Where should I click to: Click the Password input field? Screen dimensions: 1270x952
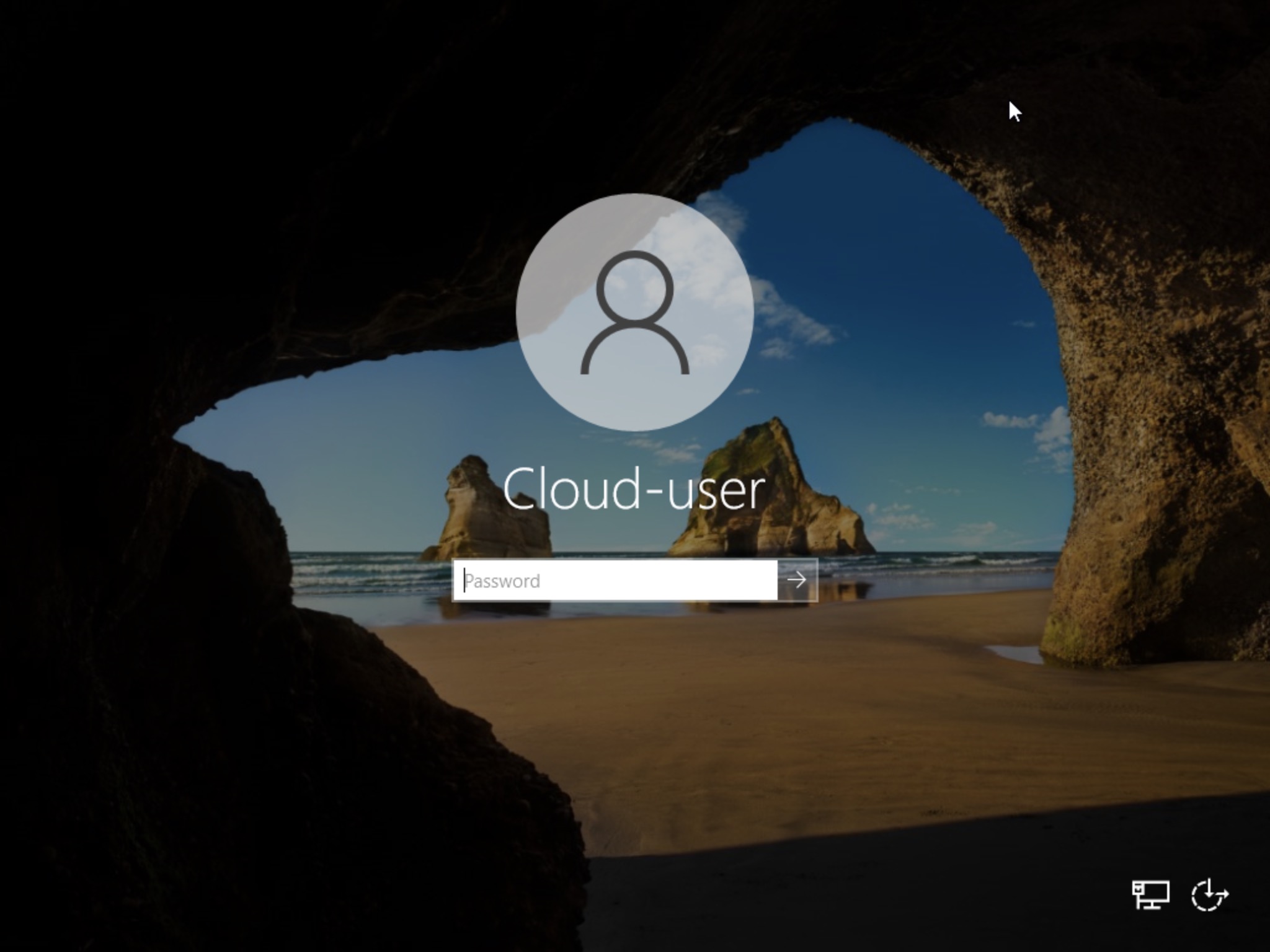pos(615,580)
